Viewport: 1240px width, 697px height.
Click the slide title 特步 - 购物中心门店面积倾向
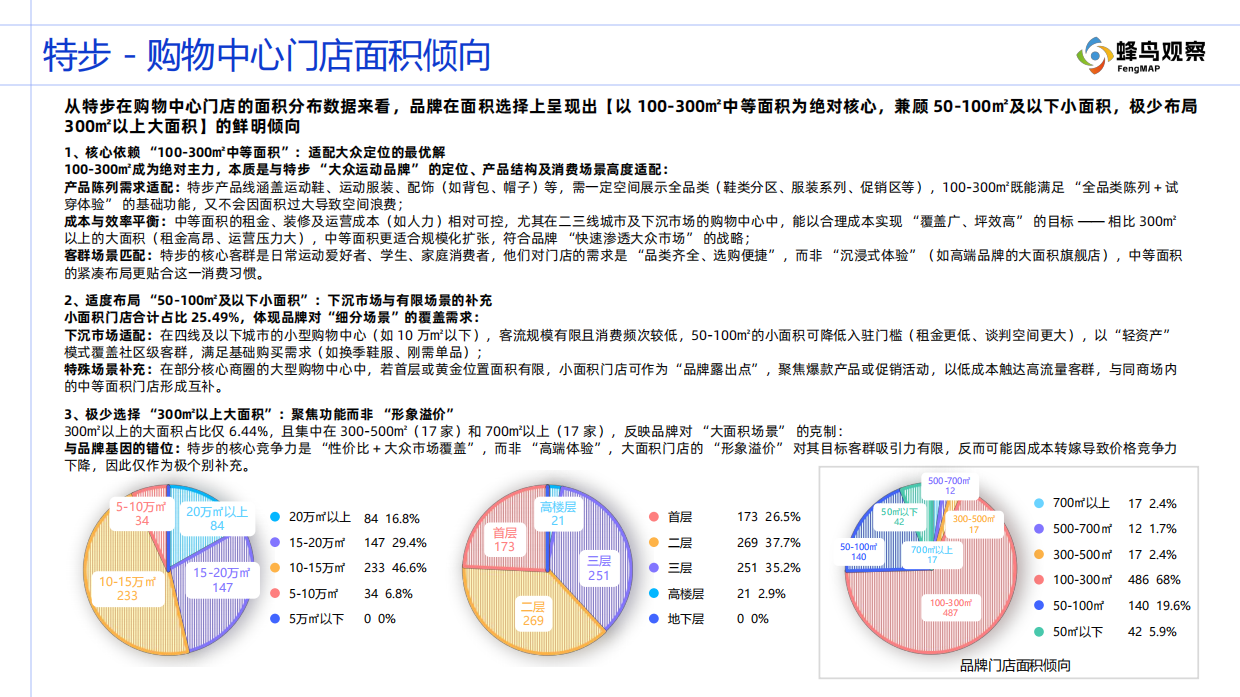point(265,58)
